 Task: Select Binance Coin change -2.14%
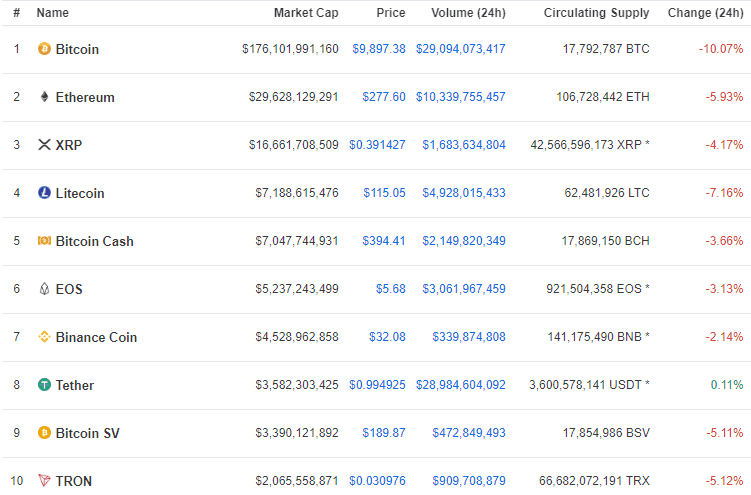pos(724,337)
